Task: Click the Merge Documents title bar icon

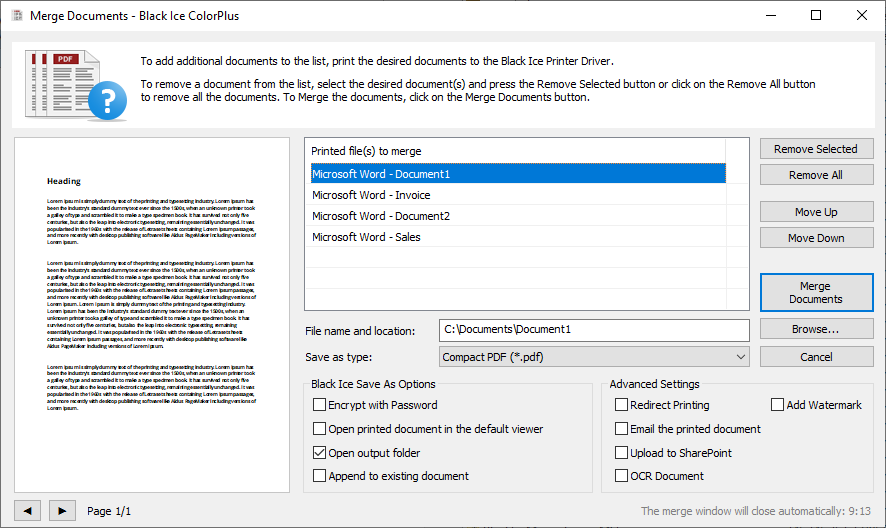Action: tap(15, 16)
